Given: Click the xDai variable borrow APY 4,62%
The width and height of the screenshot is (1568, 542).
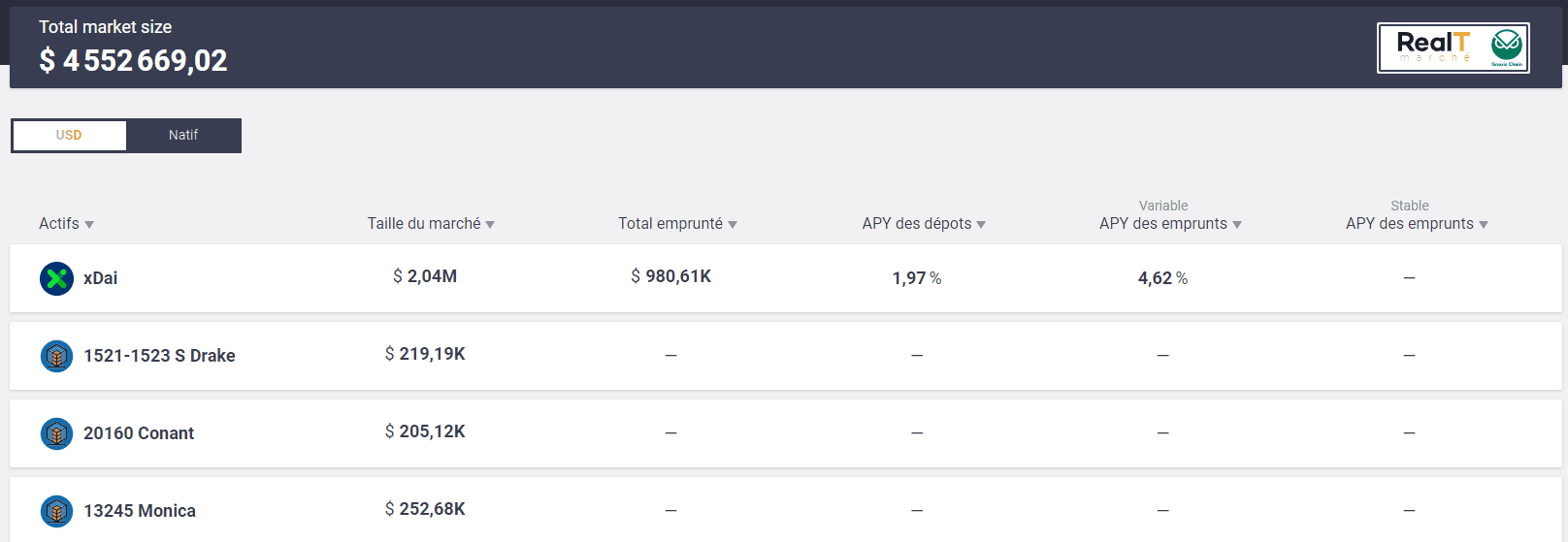Looking at the screenshot, I should pos(1162,278).
